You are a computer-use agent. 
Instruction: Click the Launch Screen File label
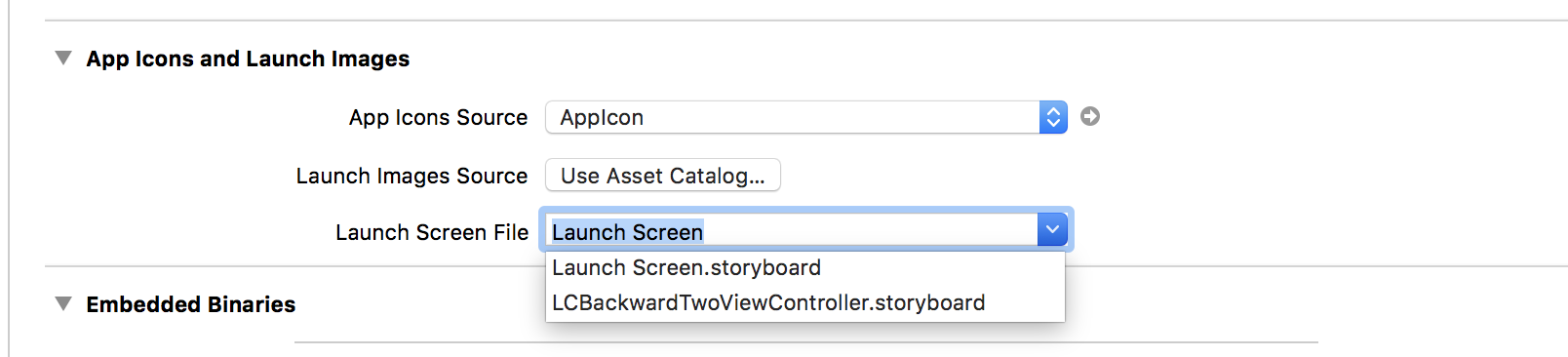431,232
